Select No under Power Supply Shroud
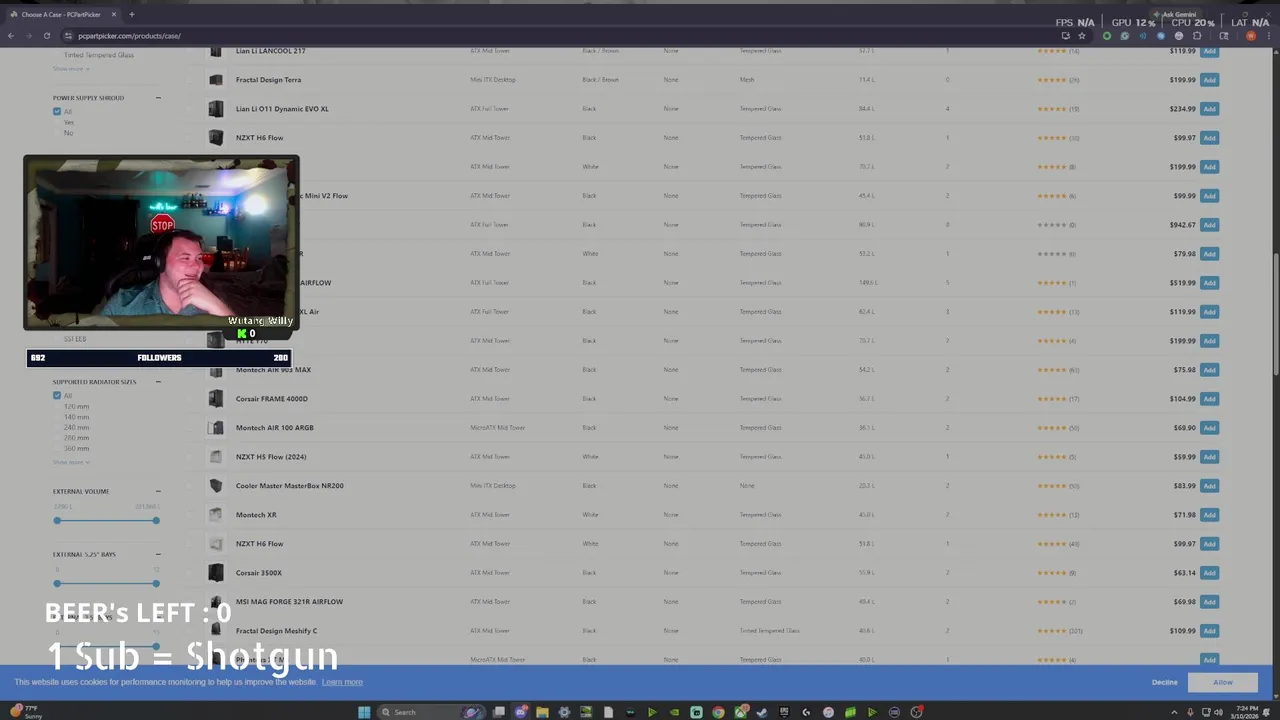Screen dimensions: 1280x720 click(68, 133)
